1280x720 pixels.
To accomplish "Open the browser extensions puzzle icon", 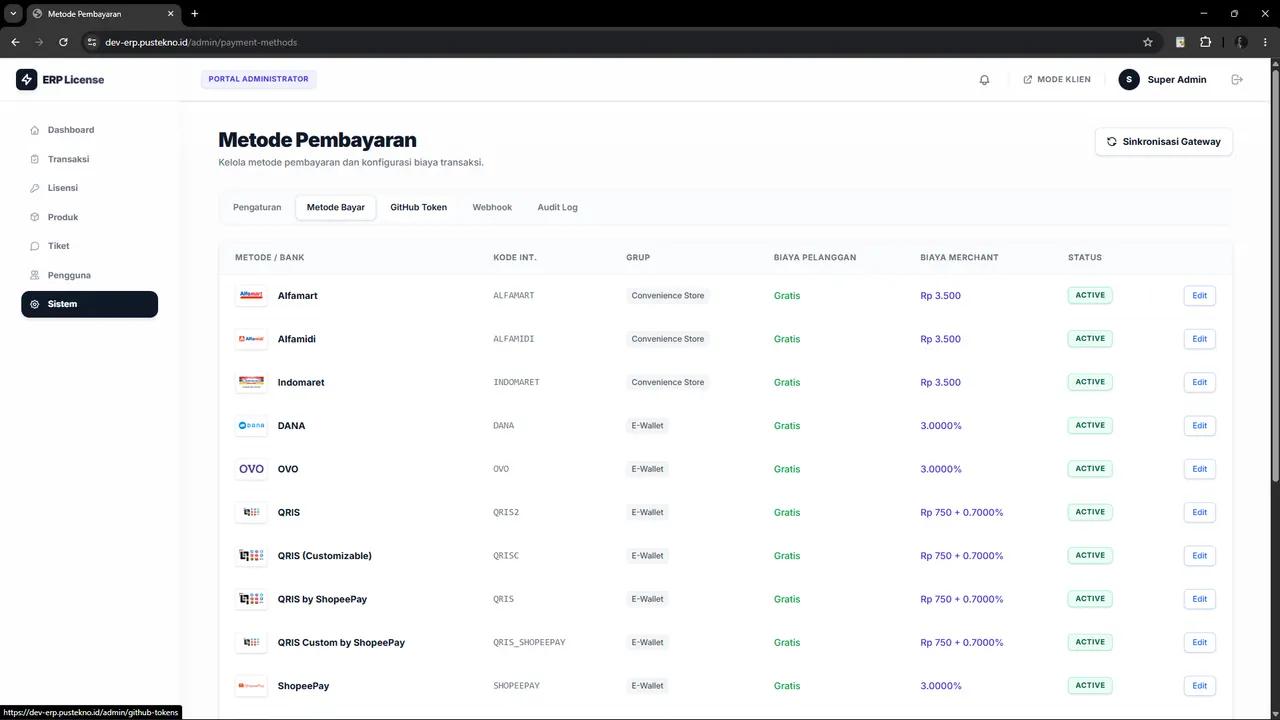I will 1205,42.
